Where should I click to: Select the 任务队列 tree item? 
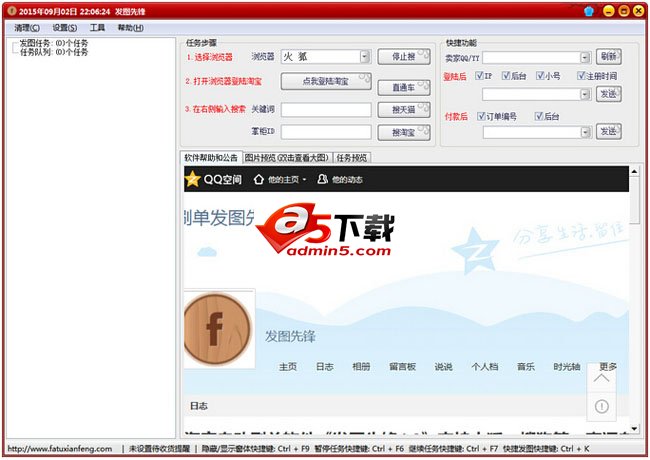coord(54,52)
